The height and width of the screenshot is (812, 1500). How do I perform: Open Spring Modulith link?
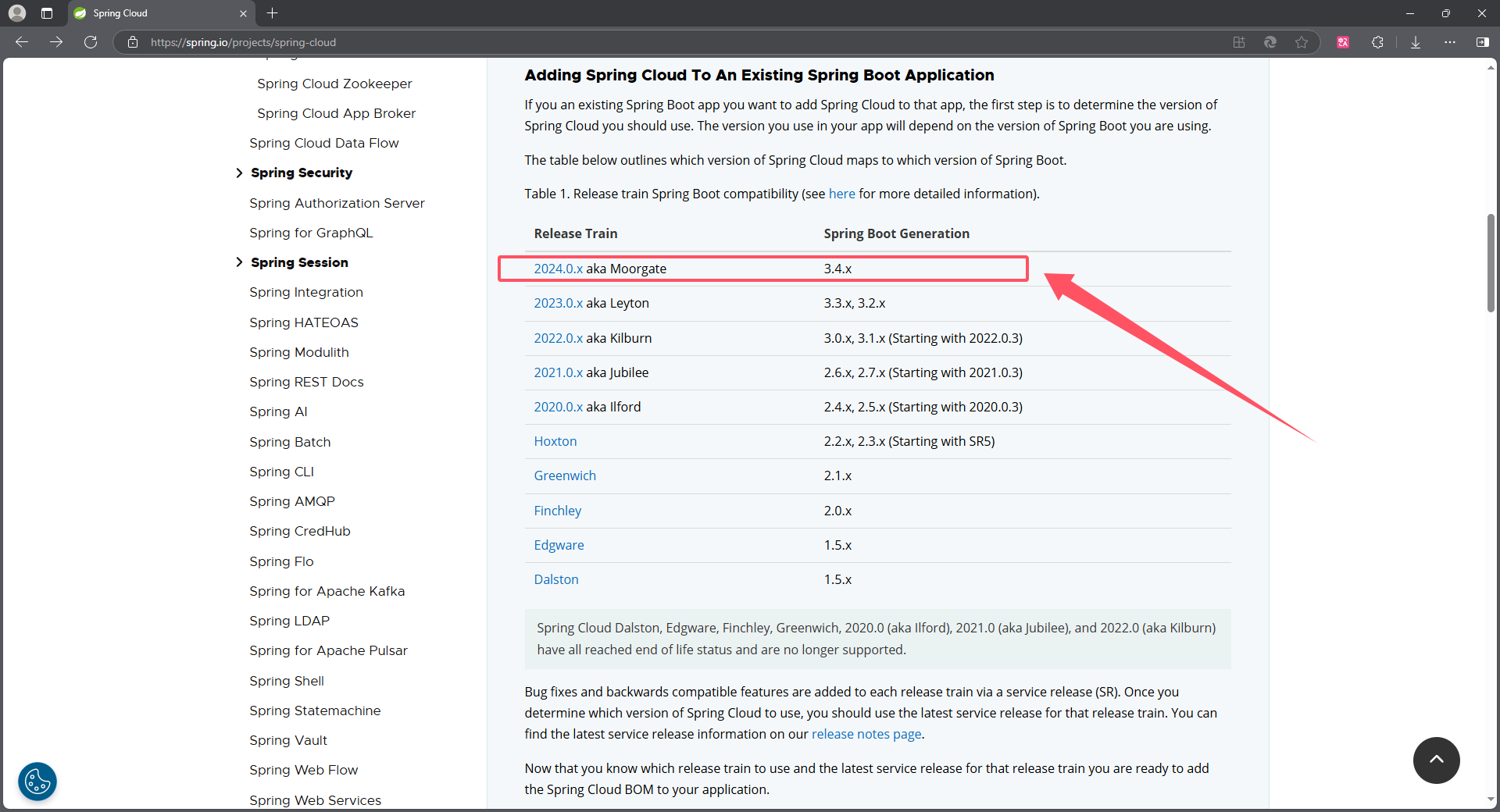[299, 352]
